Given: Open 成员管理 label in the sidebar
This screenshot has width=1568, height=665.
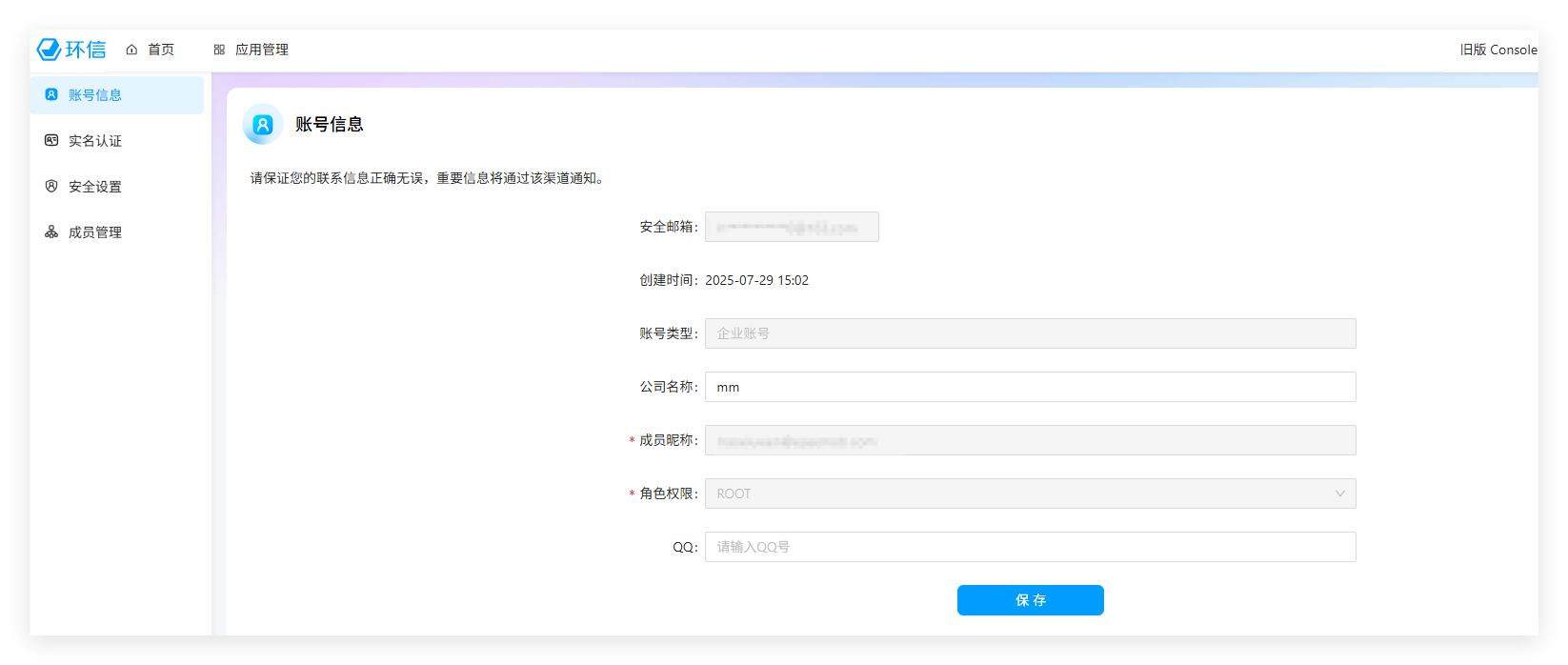Looking at the screenshot, I should pyautogui.click(x=95, y=232).
